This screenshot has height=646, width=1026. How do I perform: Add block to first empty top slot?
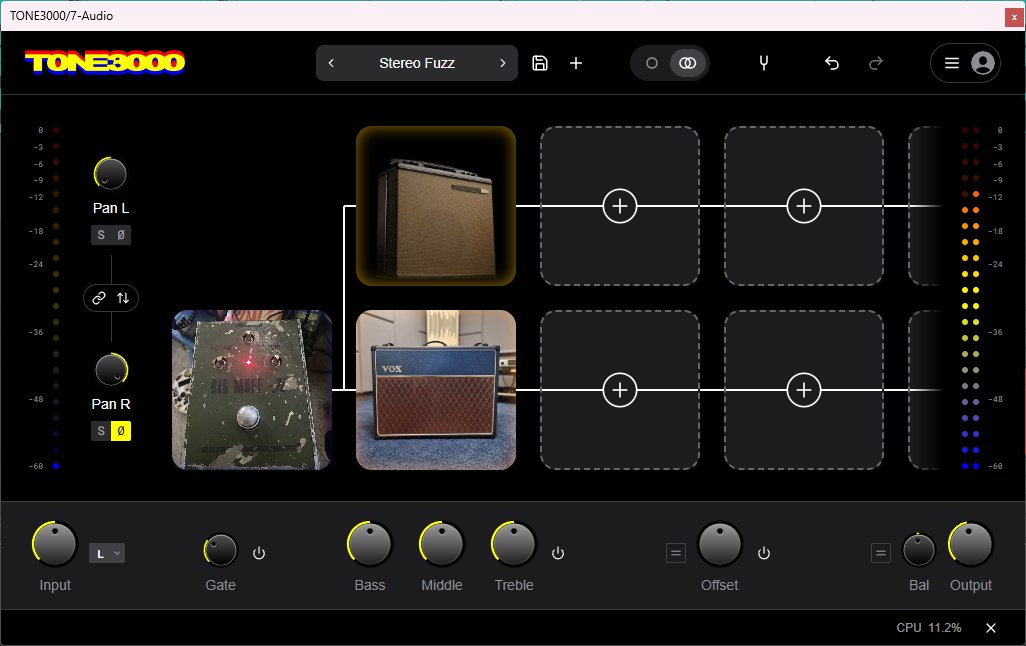click(x=620, y=206)
